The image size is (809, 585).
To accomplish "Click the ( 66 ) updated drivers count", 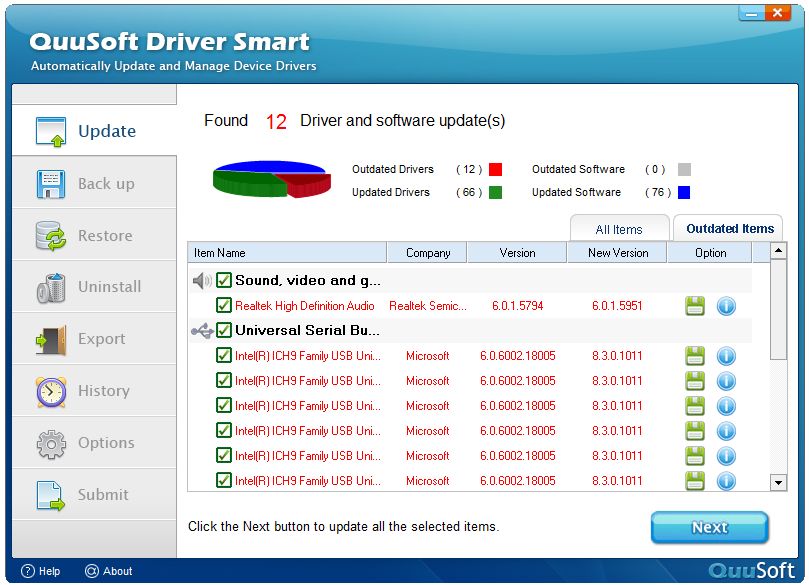I will pos(469,192).
